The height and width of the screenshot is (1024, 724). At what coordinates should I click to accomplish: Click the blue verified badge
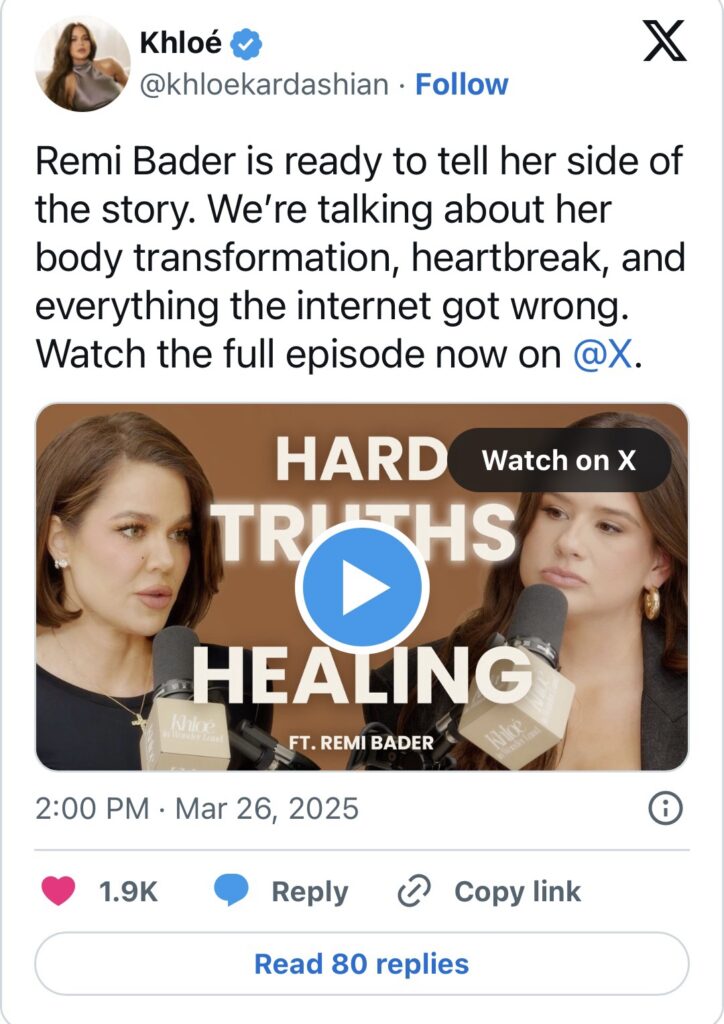pos(248,43)
